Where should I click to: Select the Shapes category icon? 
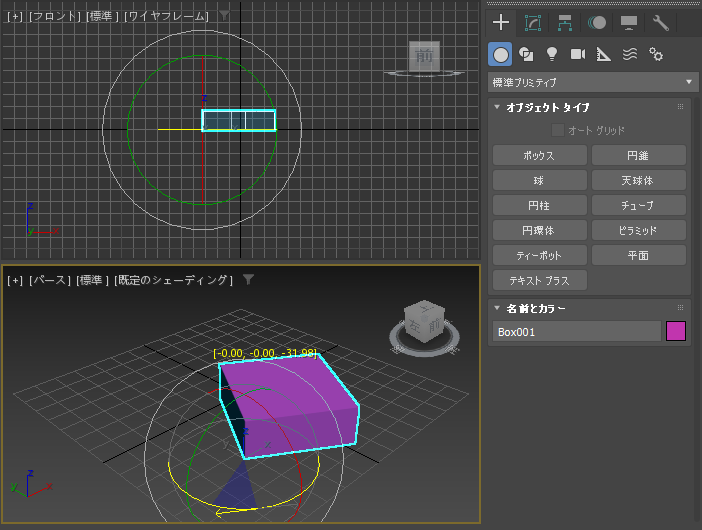point(526,55)
